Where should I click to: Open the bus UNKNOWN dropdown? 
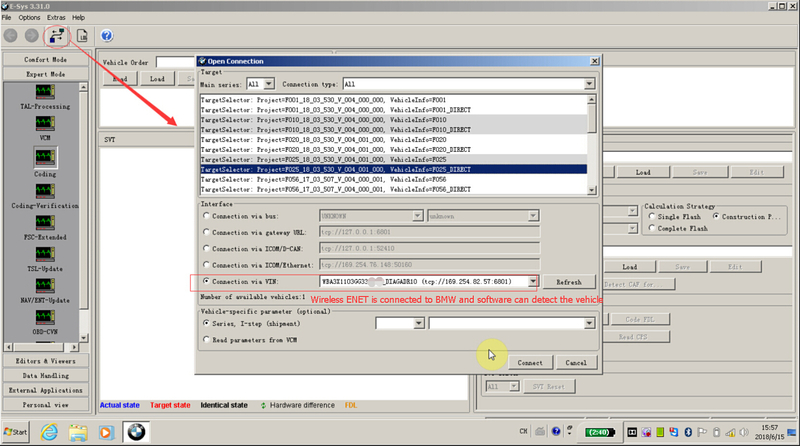pyautogui.click(x=417, y=216)
